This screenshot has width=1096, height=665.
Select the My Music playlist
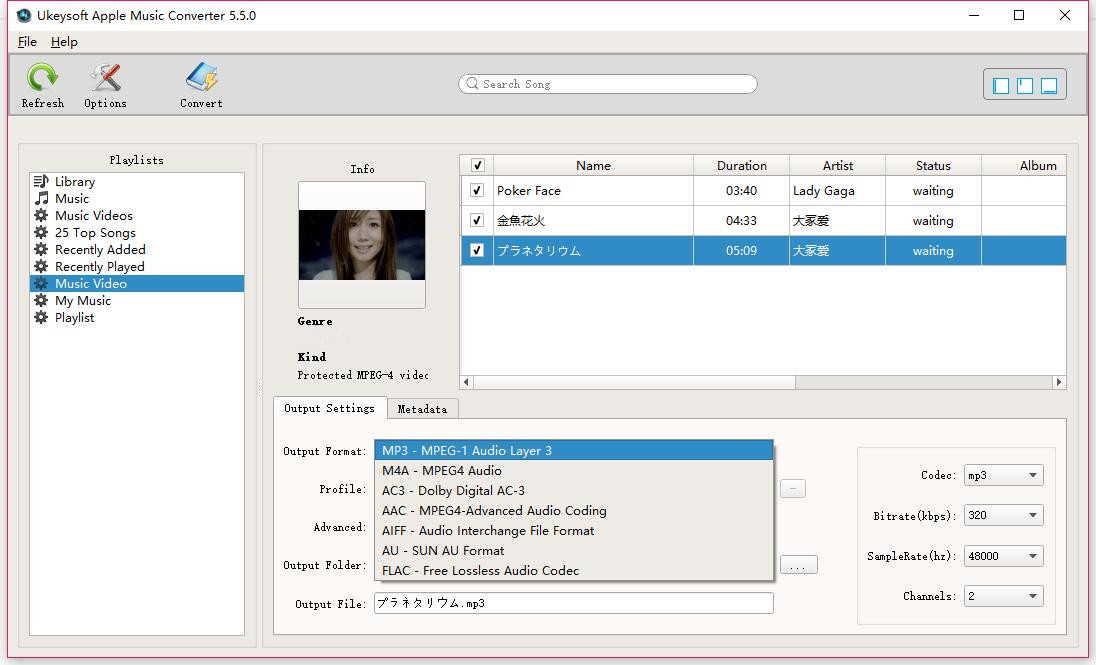coord(137,300)
